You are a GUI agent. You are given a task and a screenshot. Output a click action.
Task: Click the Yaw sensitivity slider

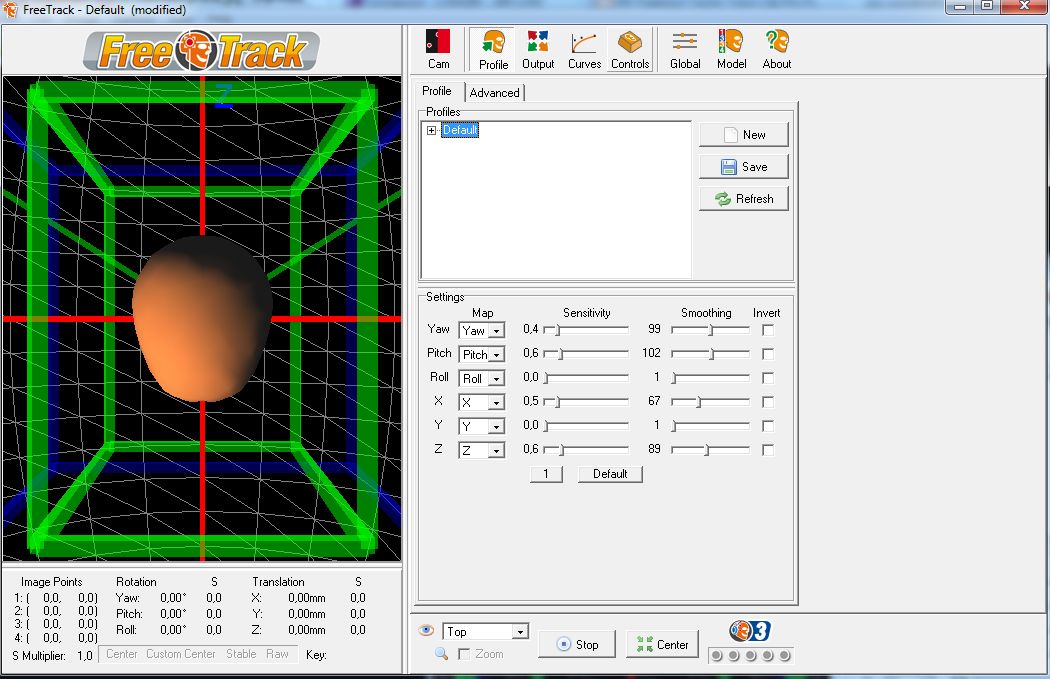pos(586,329)
